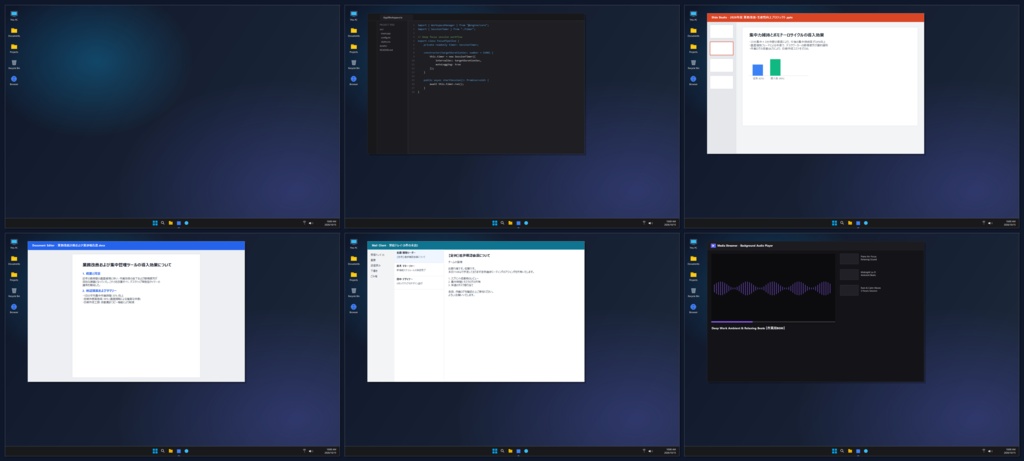Viewport: 1024px width, 461px height.
Task: Open Recycle Bin on the empty desktop
Action: pos(14,63)
